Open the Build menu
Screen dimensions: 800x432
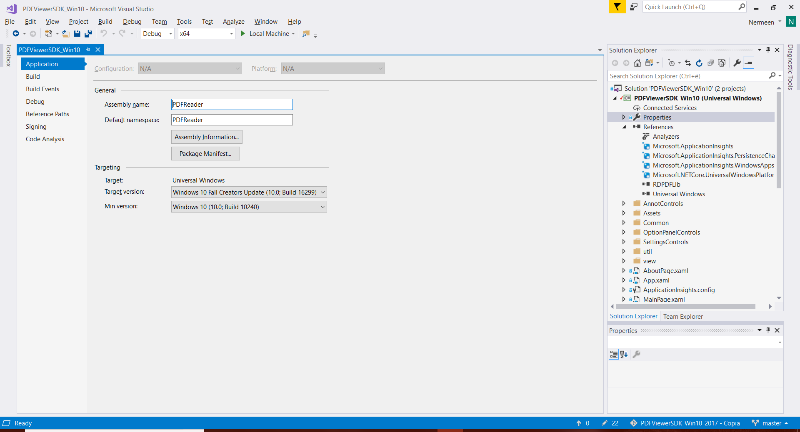point(105,20)
